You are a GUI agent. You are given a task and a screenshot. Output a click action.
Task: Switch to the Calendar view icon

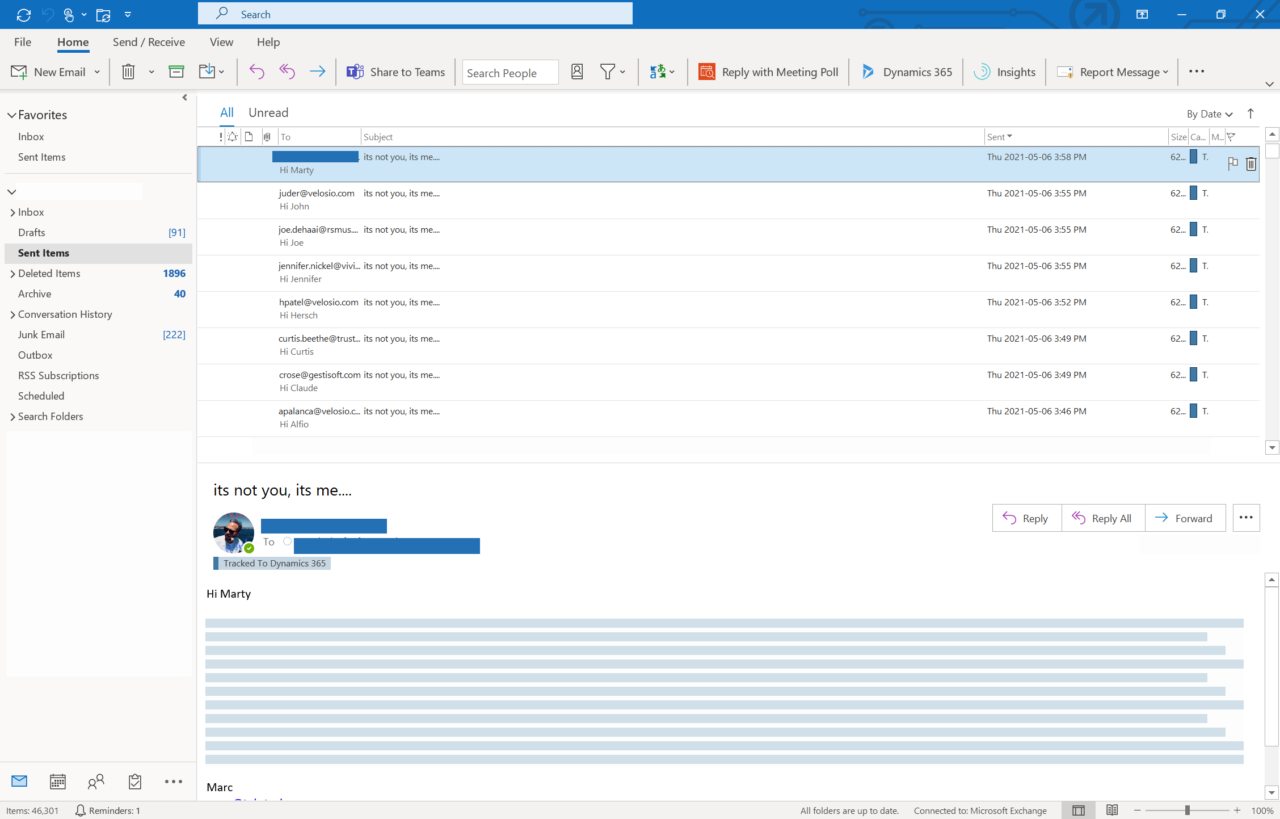57,781
